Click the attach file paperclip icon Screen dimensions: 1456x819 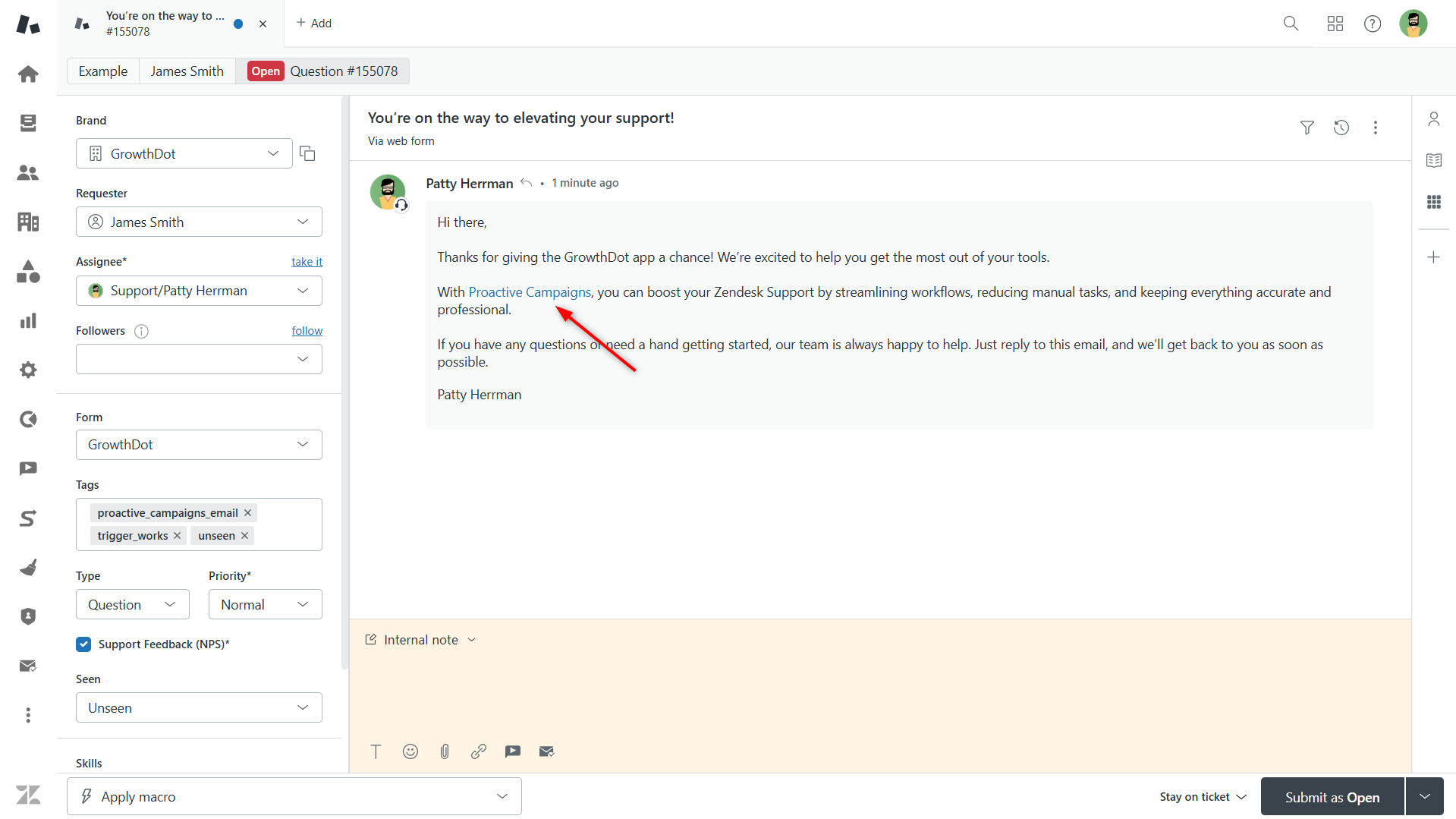[445, 751]
